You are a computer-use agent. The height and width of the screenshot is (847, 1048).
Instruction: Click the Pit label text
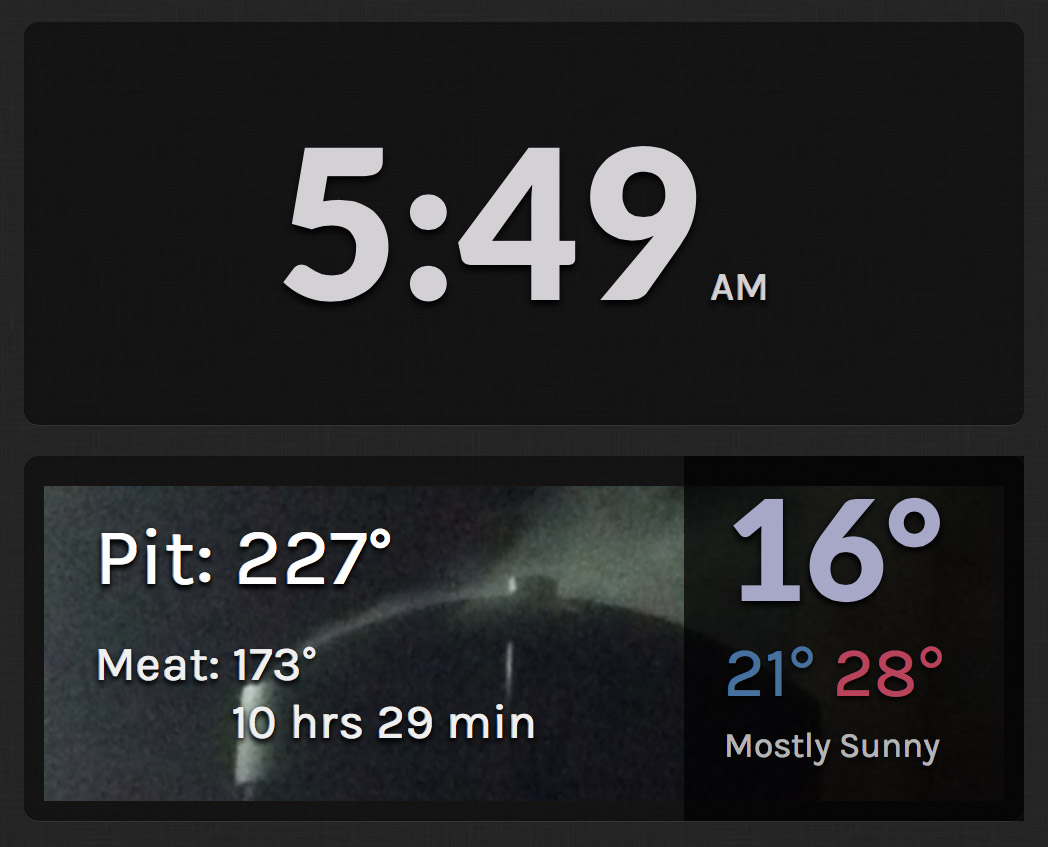coord(155,558)
